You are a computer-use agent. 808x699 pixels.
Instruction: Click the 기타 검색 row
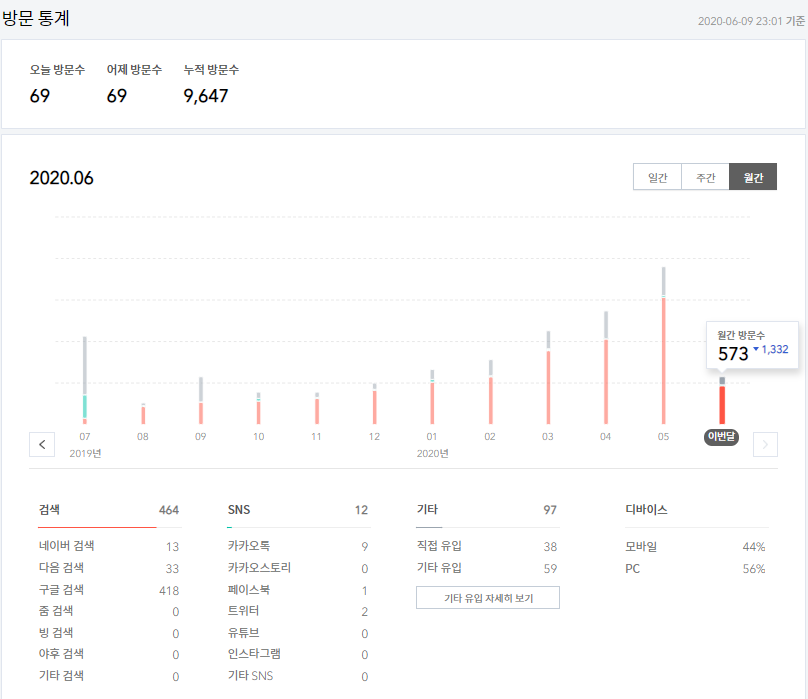109,675
